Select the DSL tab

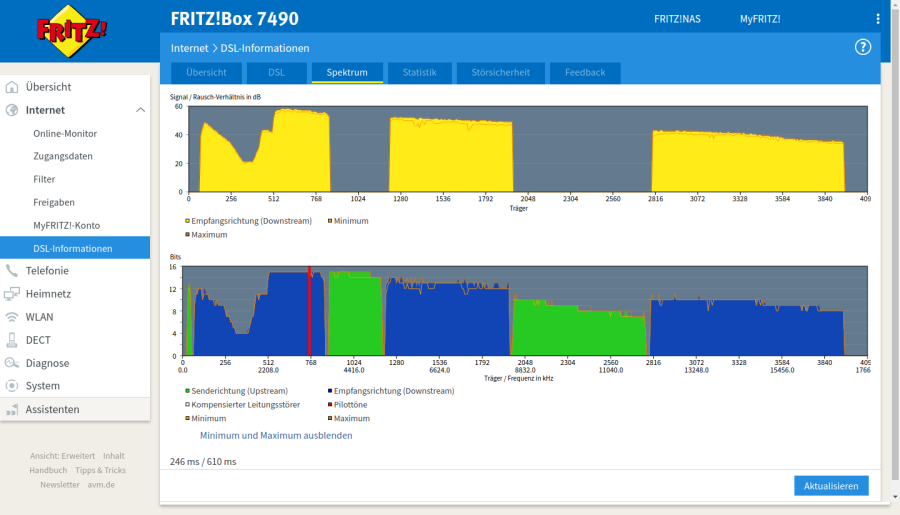point(276,73)
